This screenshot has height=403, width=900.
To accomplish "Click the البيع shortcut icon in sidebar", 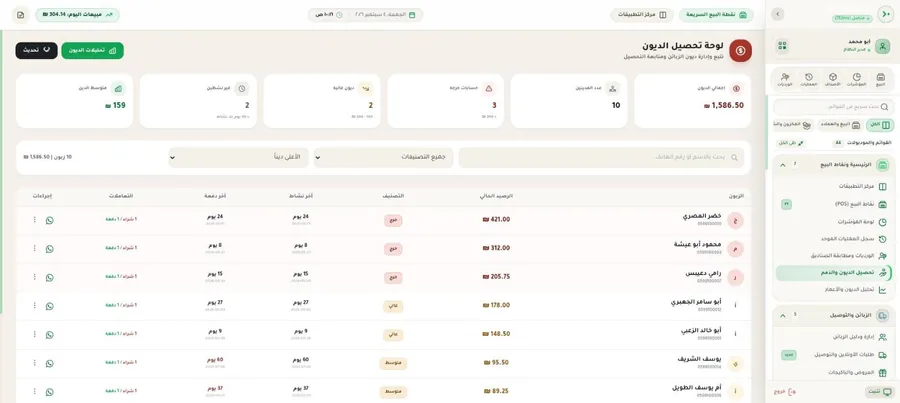I will point(880,79).
